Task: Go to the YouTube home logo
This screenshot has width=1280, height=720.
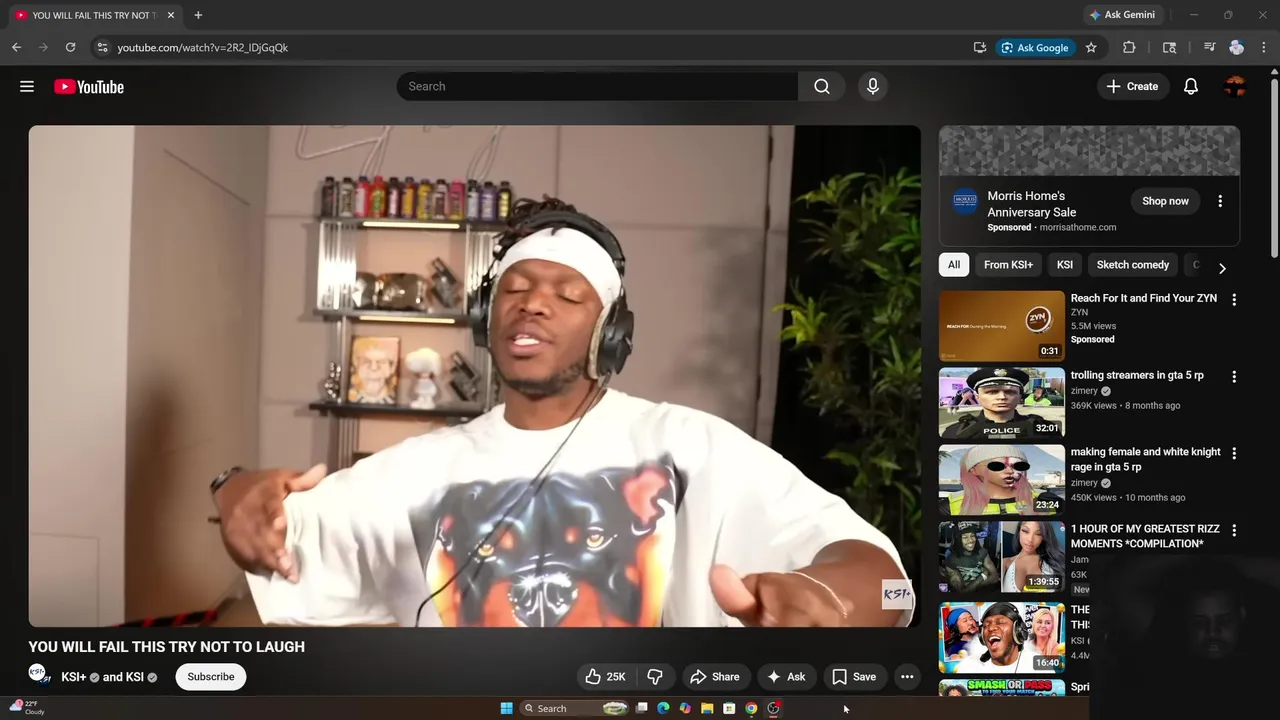Action: [89, 87]
